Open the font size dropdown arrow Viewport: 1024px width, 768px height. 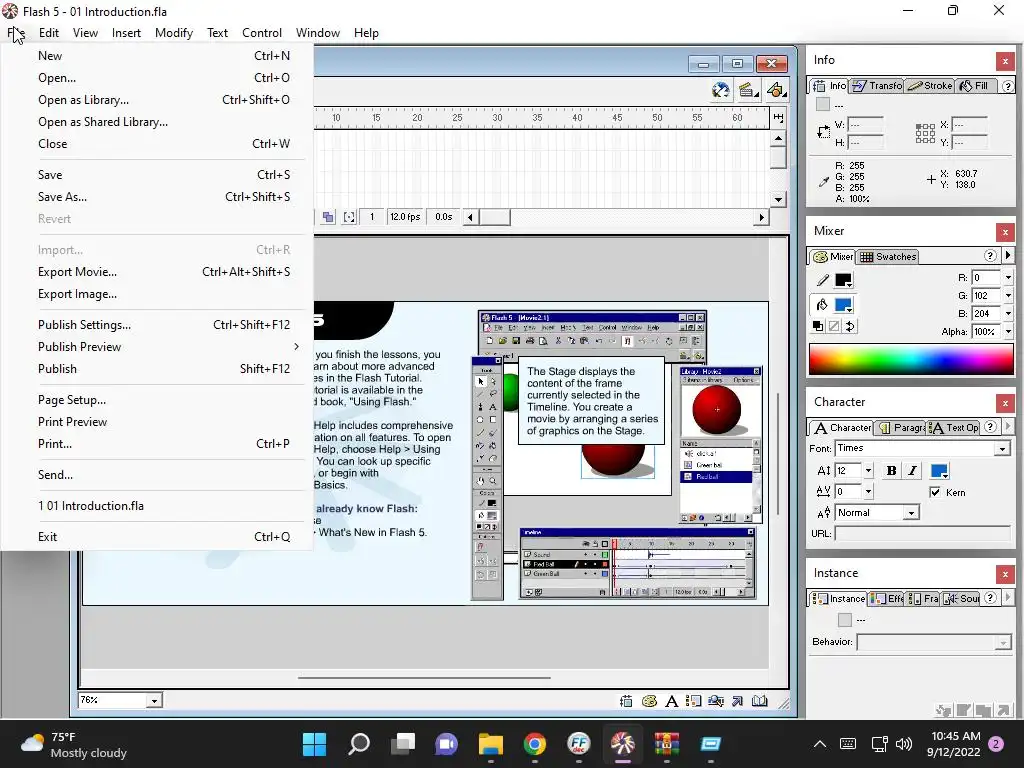[868, 471]
